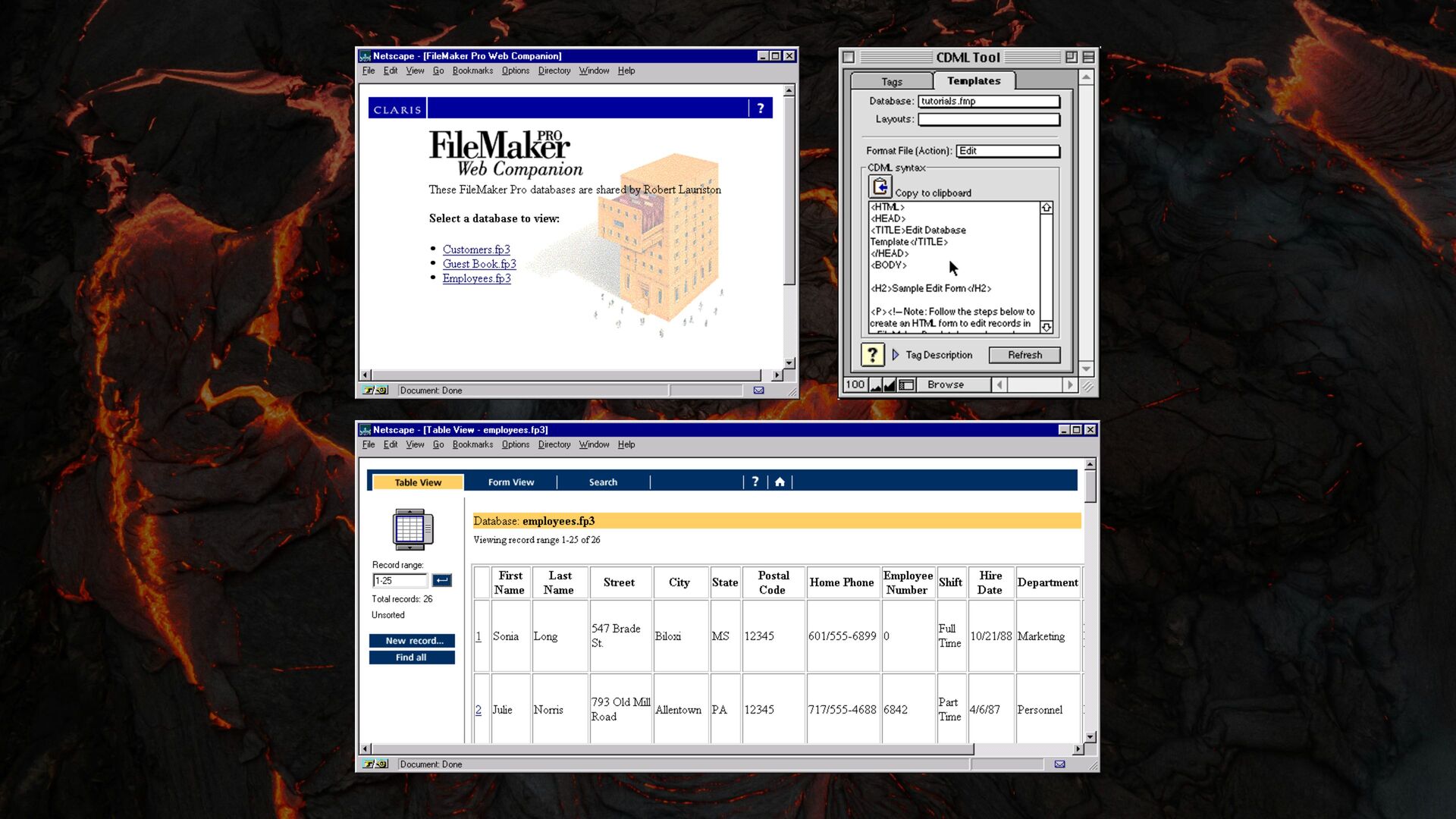The image size is (1456, 819).
Task: Click the mail envelope icon in FileMaker Pro Web Companion status bar
Action: [758, 391]
